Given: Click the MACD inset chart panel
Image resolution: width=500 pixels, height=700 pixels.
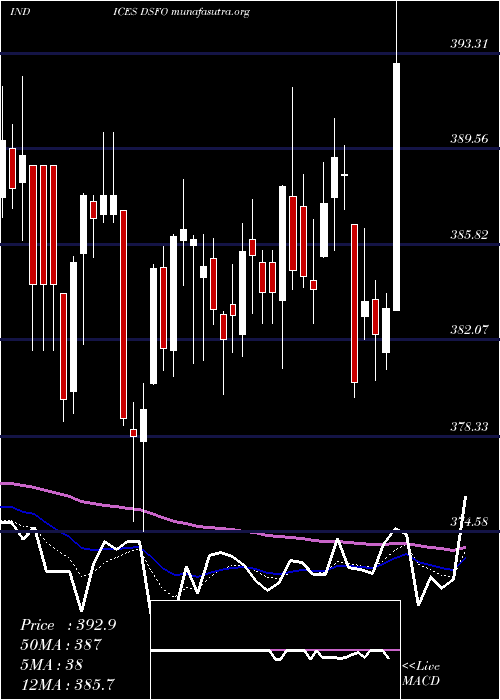Looking at the screenshot, I should click(275, 650).
